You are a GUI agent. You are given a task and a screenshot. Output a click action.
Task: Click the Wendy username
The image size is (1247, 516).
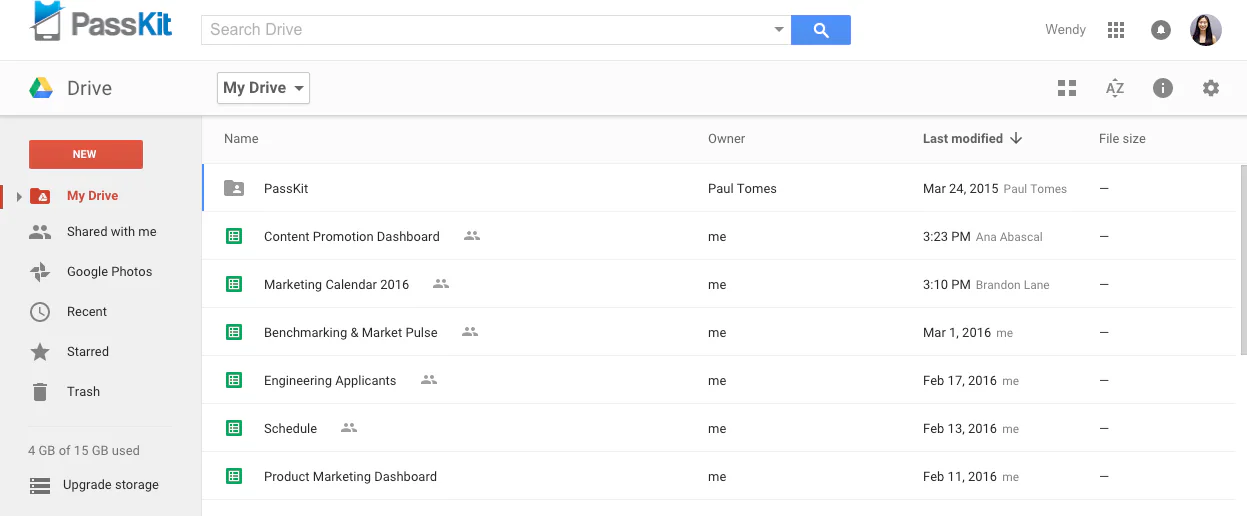pyautogui.click(x=1065, y=30)
